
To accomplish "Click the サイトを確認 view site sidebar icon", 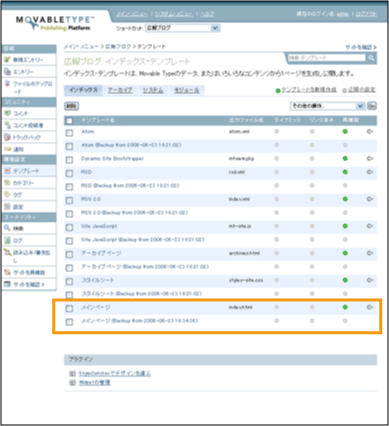I will [x=7, y=284].
